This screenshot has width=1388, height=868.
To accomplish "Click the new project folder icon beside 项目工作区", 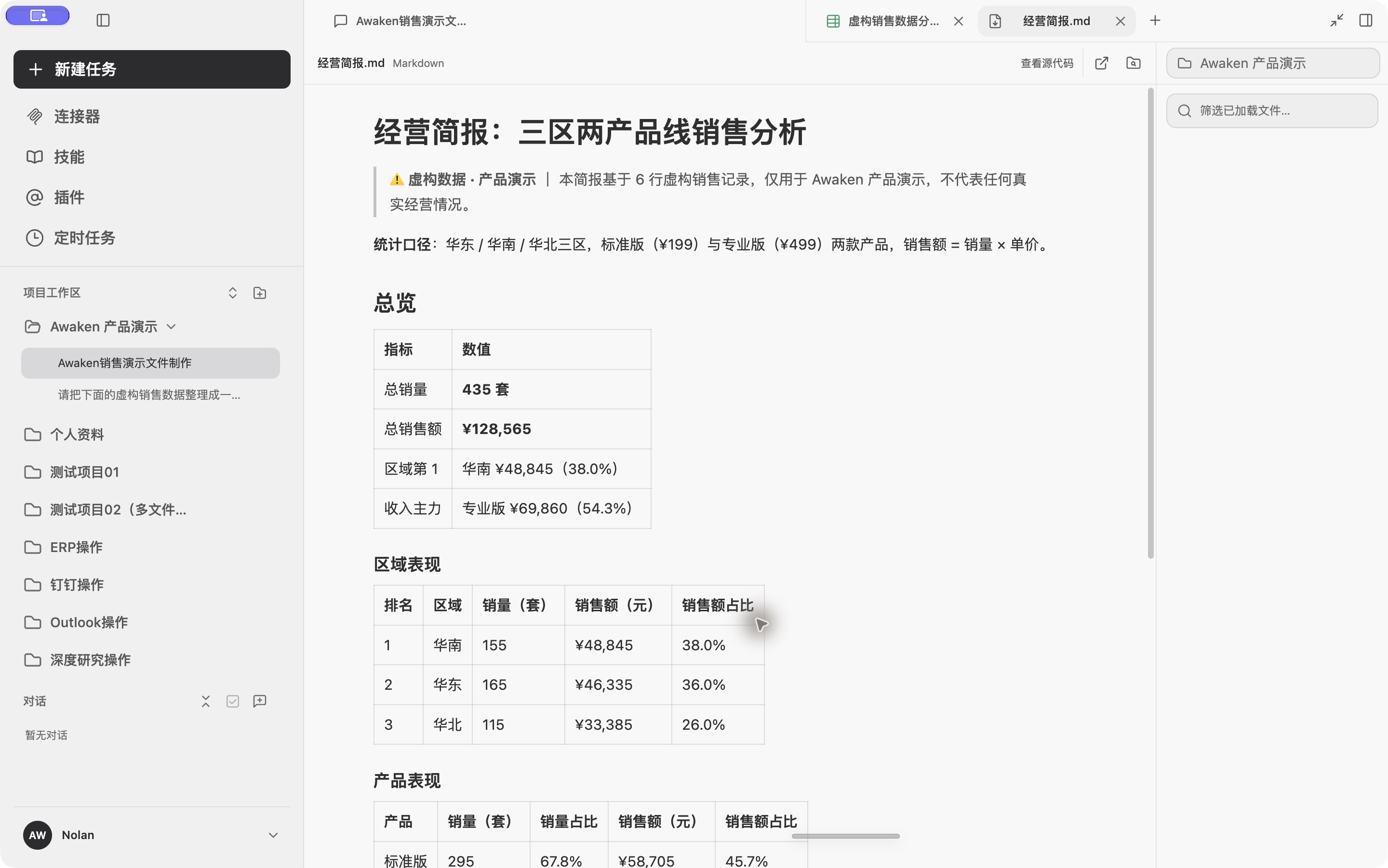I will tap(260, 293).
